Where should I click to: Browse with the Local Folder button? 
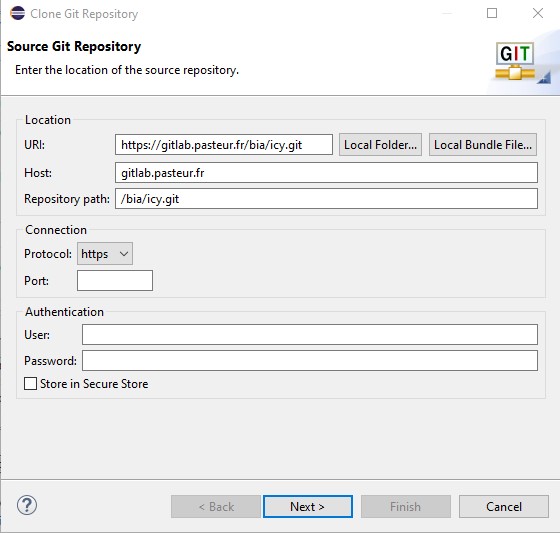click(380, 145)
